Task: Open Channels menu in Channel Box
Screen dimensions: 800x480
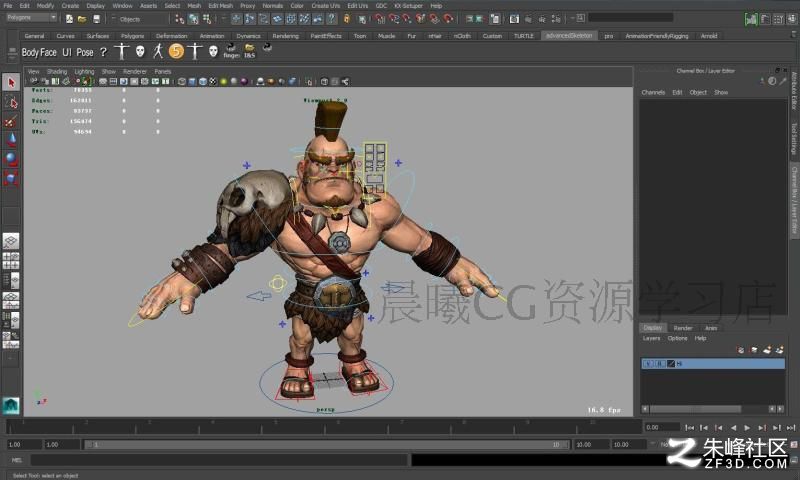Action: pos(653,92)
